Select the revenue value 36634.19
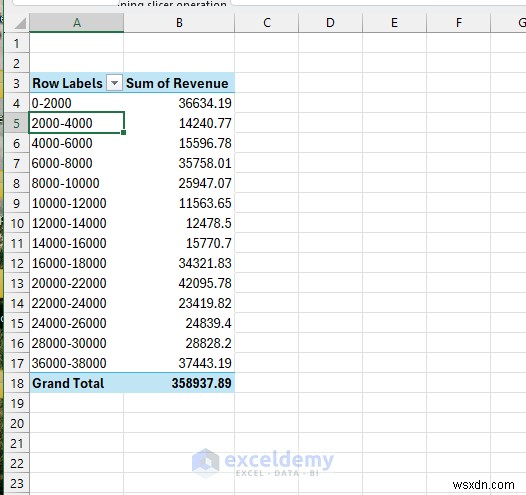Image resolution: width=526 pixels, height=495 pixels. (179, 103)
